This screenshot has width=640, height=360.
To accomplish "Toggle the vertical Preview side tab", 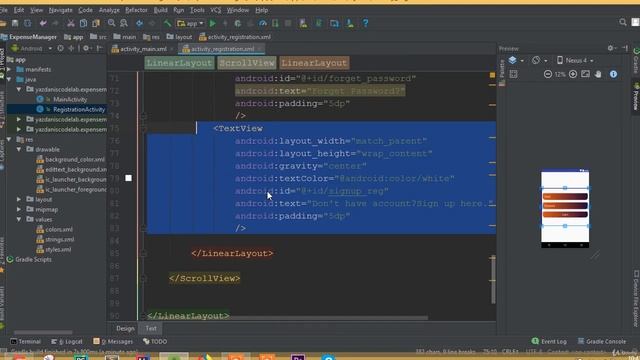I will [636, 97].
